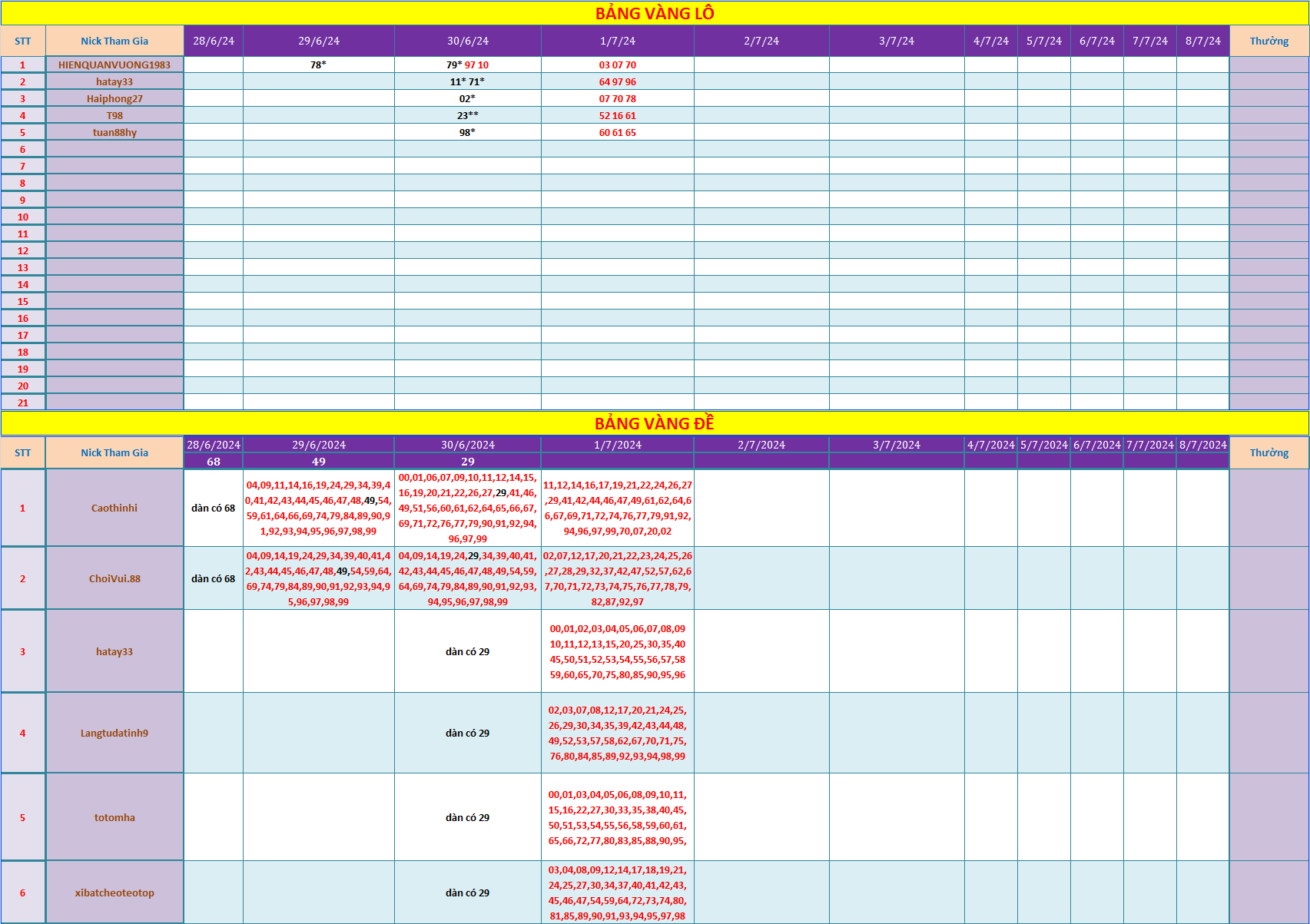The image size is (1310, 924).
Task: Select the 30/6/2024 header in Đề table
Action: tap(468, 445)
